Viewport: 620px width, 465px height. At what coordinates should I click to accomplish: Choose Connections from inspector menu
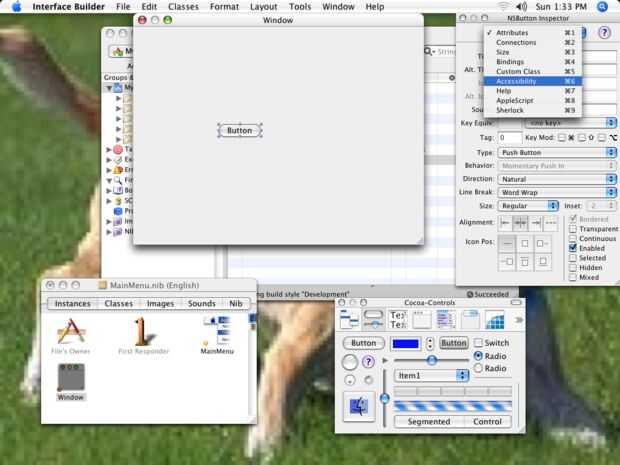533,42
